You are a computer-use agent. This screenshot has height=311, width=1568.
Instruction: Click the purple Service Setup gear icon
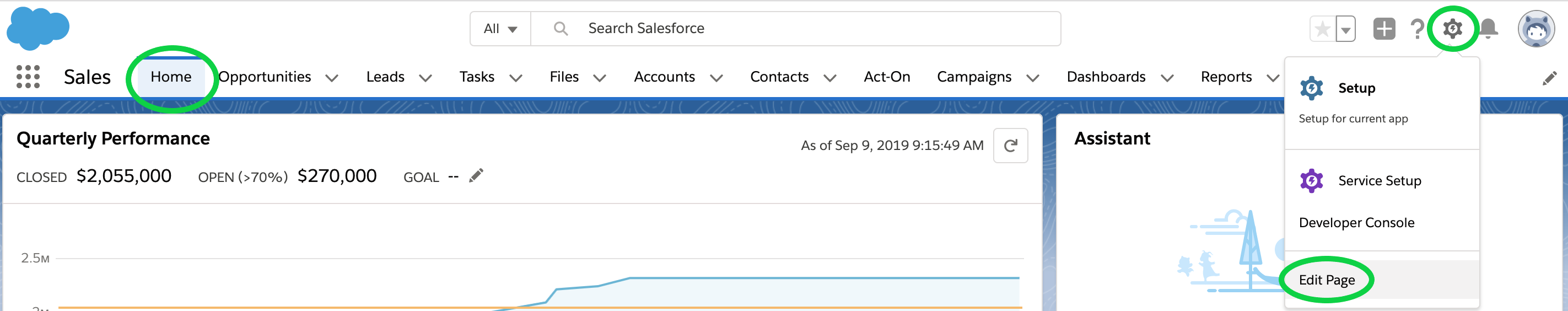1312,181
